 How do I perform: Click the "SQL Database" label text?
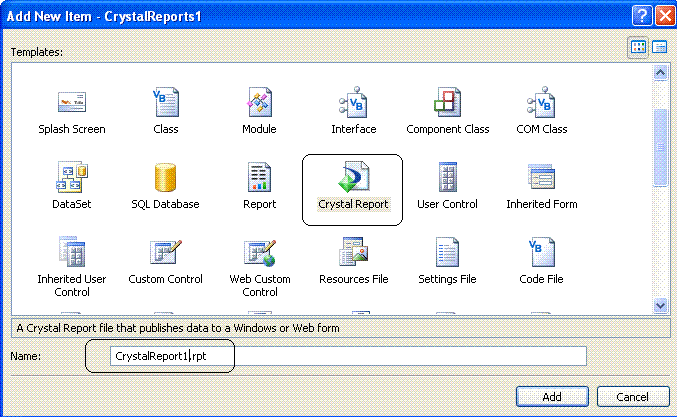tap(165, 204)
